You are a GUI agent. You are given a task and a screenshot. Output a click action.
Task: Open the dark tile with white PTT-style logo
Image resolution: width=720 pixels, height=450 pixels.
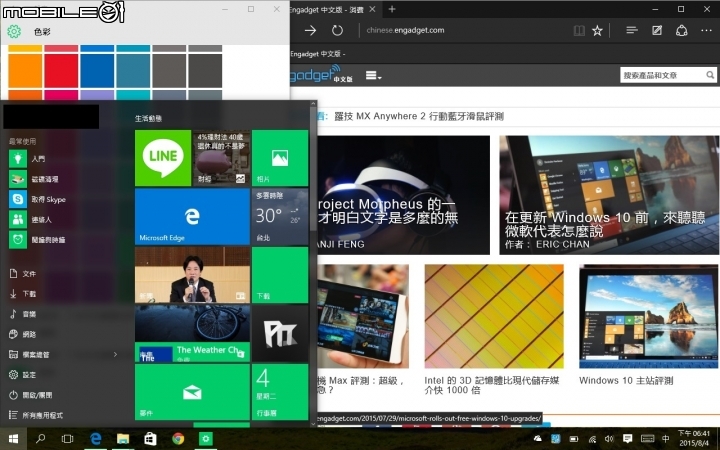(280, 333)
